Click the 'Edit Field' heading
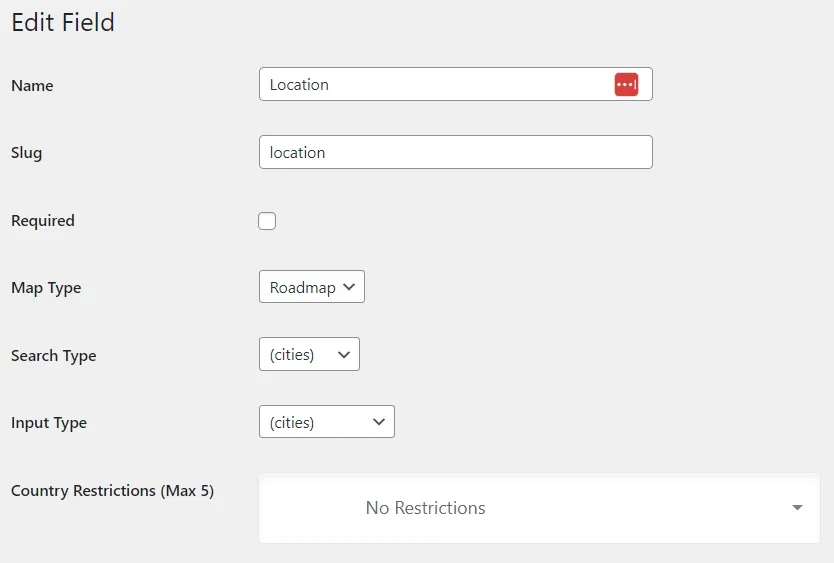Viewport: 834px width, 563px height. pos(63,22)
